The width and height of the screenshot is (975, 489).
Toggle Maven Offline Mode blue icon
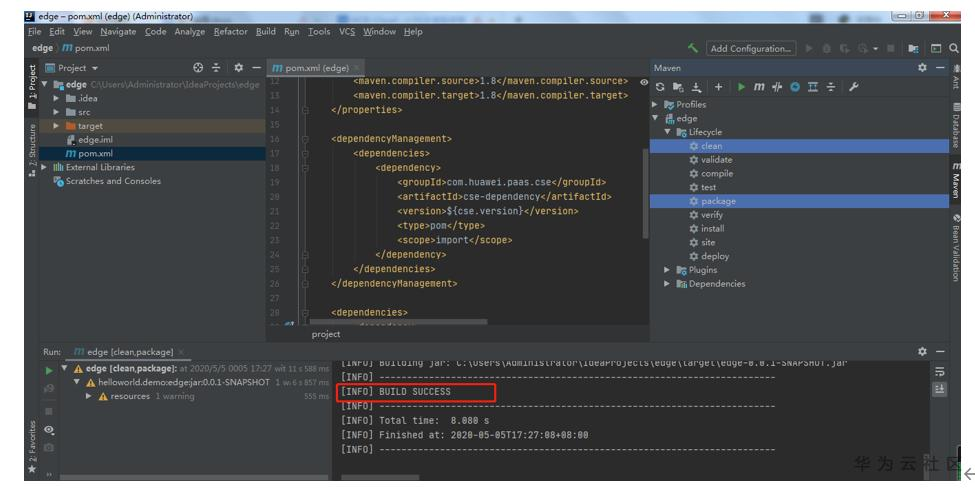click(x=795, y=87)
